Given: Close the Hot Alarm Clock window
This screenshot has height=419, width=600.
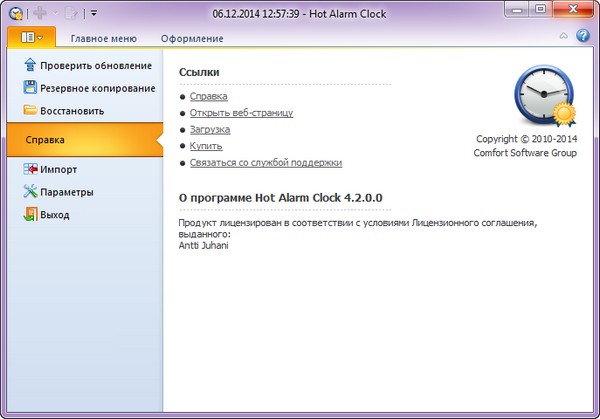Looking at the screenshot, I should pyautogui.click(x=572, y=9).
